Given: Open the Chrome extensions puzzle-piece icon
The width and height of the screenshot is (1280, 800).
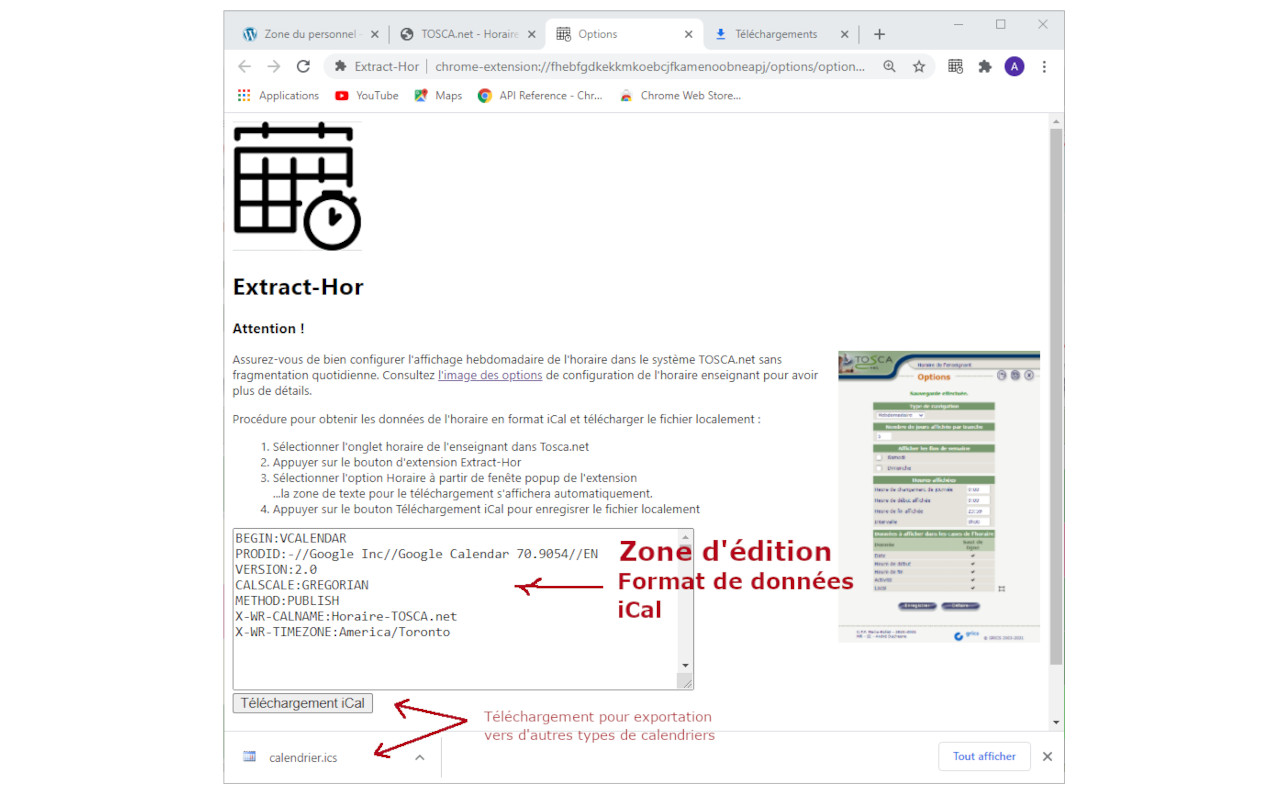Looking at the screenshot, I should pyautogui.click(x=985, y=66).
